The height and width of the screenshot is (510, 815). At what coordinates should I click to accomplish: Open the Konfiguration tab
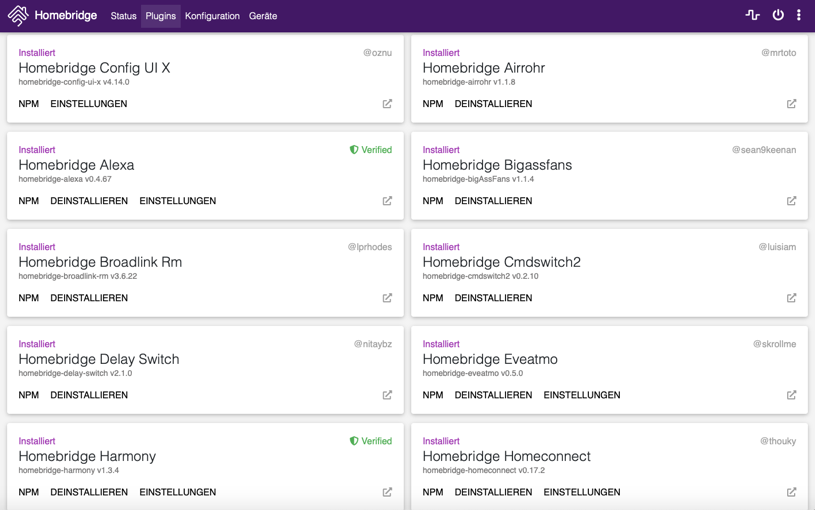pos(212,16)
